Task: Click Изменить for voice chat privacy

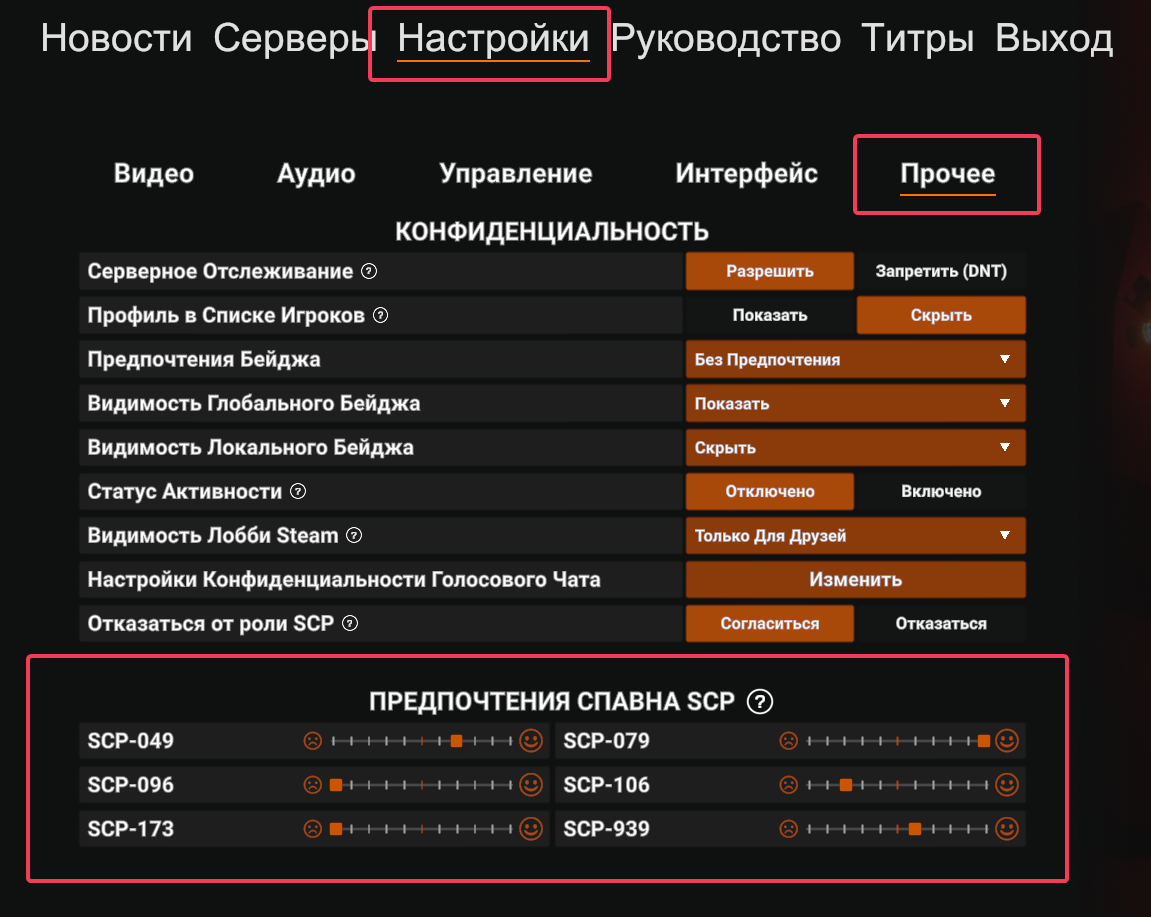Action: [855, 580]
